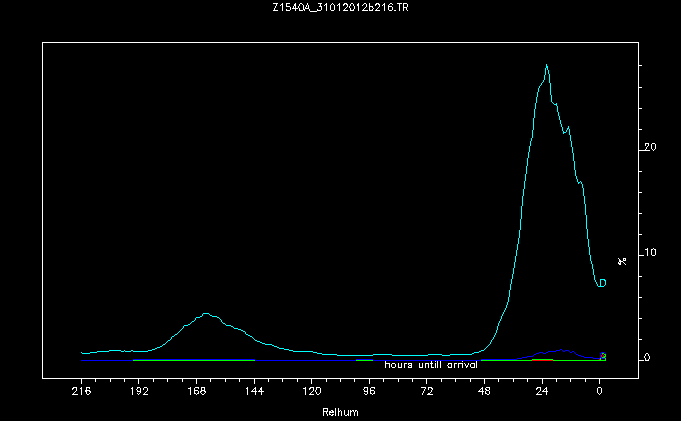This screenshot has height=421, width=681.
Task: Select the x-axis tick label 144
Action: (254, 391)
